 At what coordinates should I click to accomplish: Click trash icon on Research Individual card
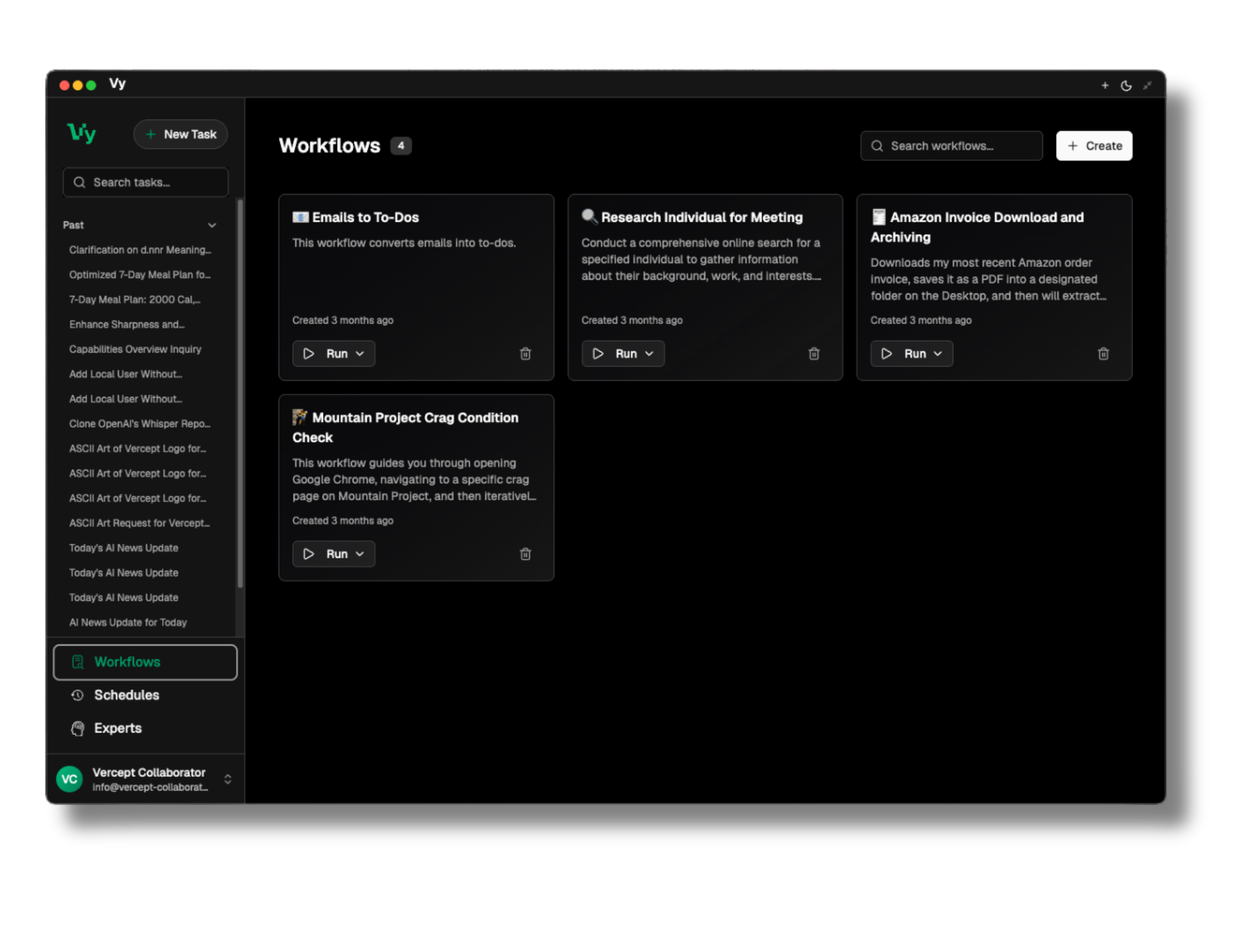pyautogui.click(x=814, y=354)
